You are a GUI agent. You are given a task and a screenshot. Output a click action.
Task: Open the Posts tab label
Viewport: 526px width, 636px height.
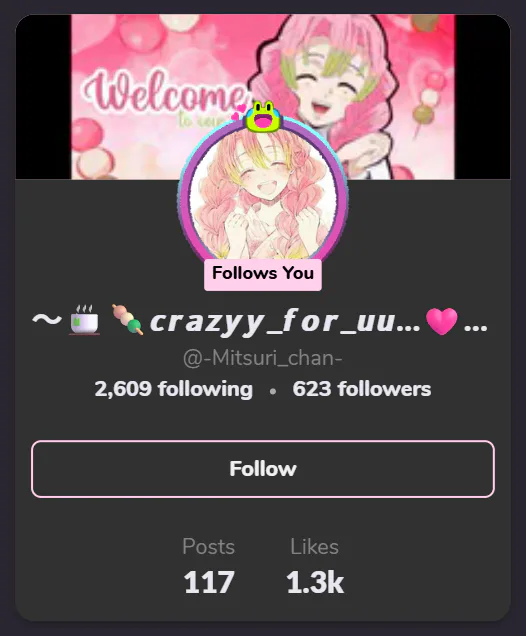click(x=208, y=547)
